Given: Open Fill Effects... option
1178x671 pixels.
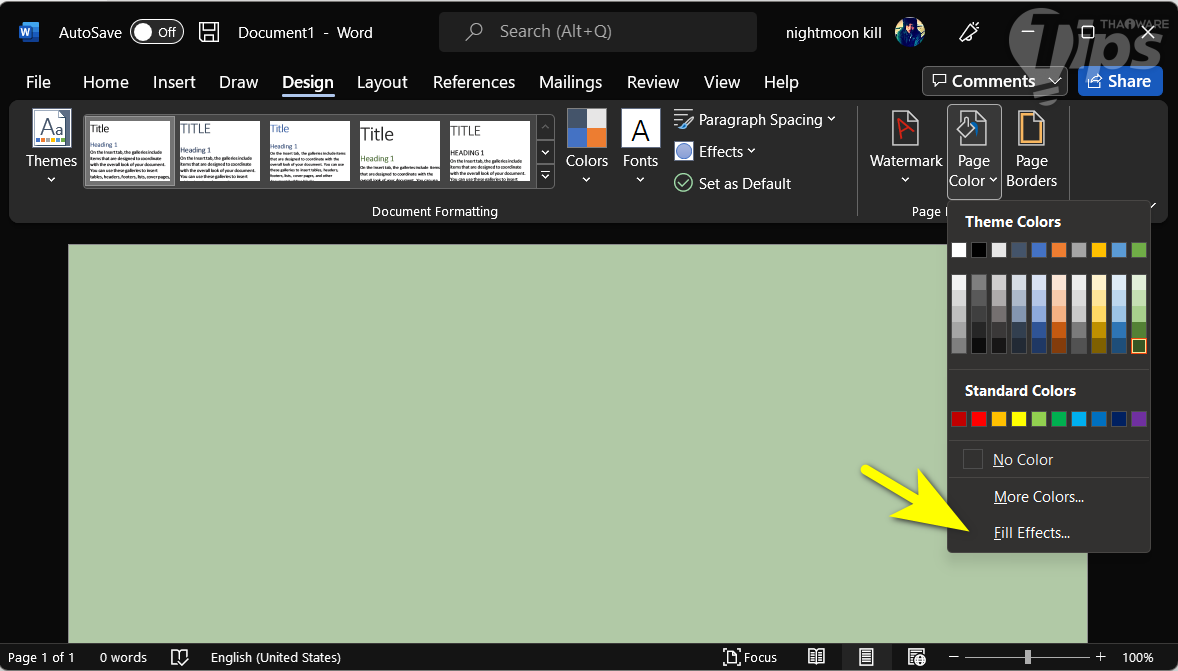Looking at the screenshot, I should tap(1049, 533).
